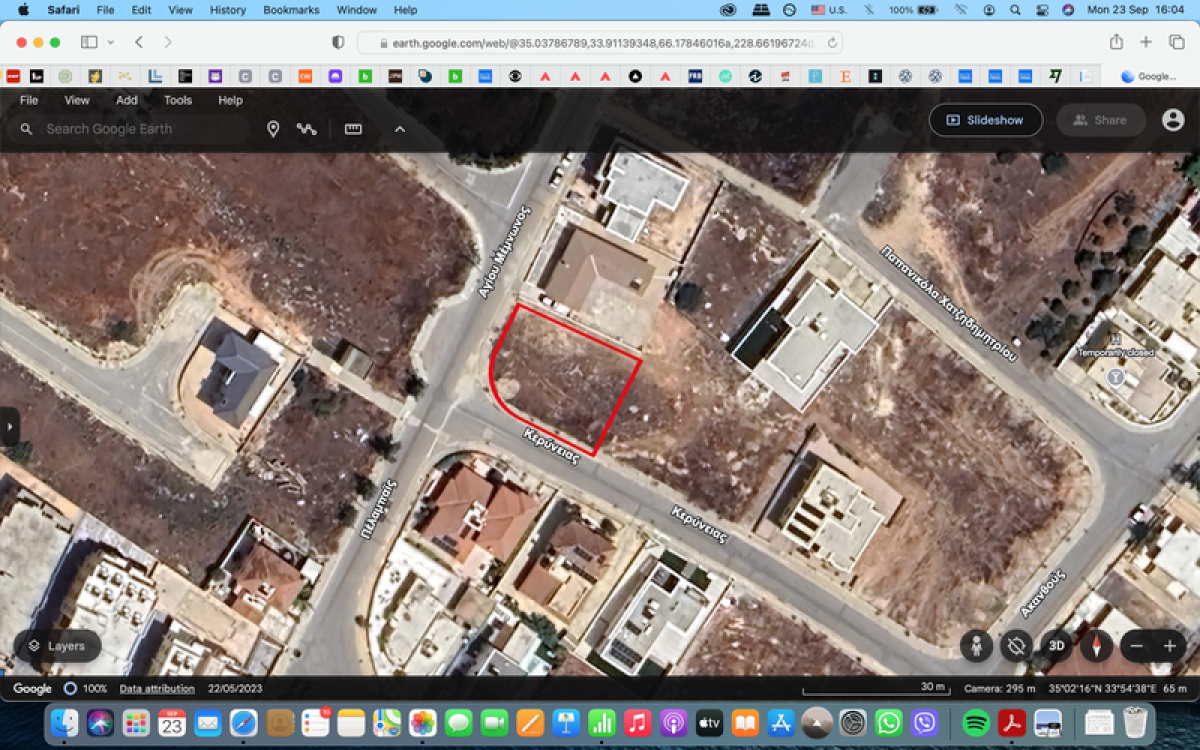The height and width of the screenshot is (750, 1200).
Task: Open the Data attribution link
Action: point(157,688)
